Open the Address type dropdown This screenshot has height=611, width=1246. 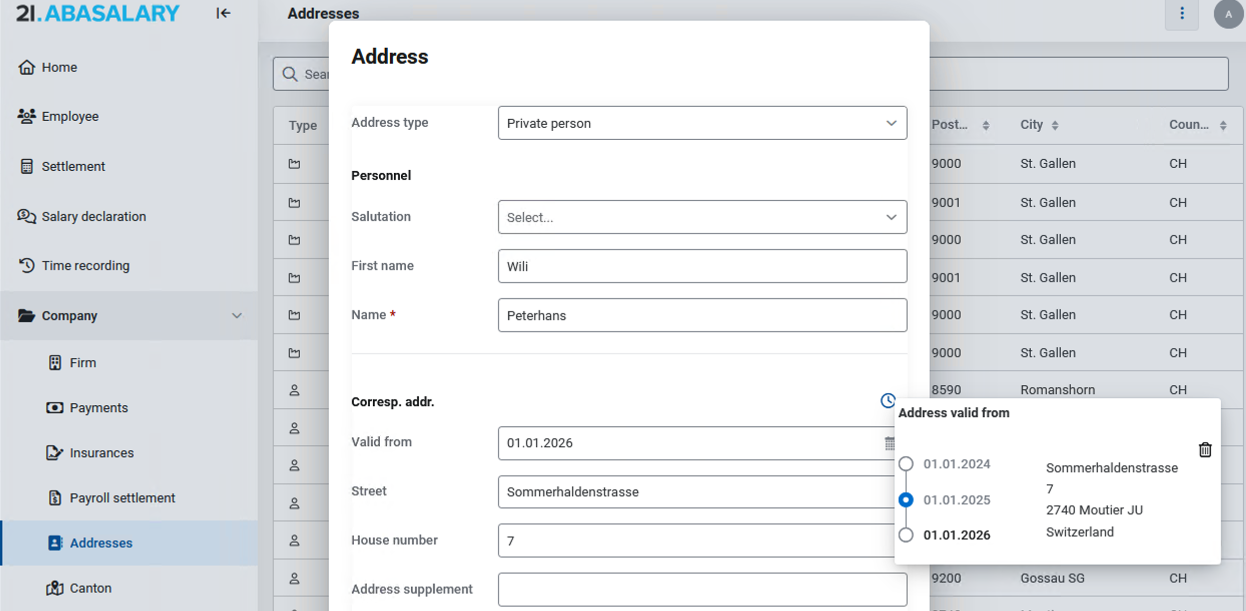[702, 123]
